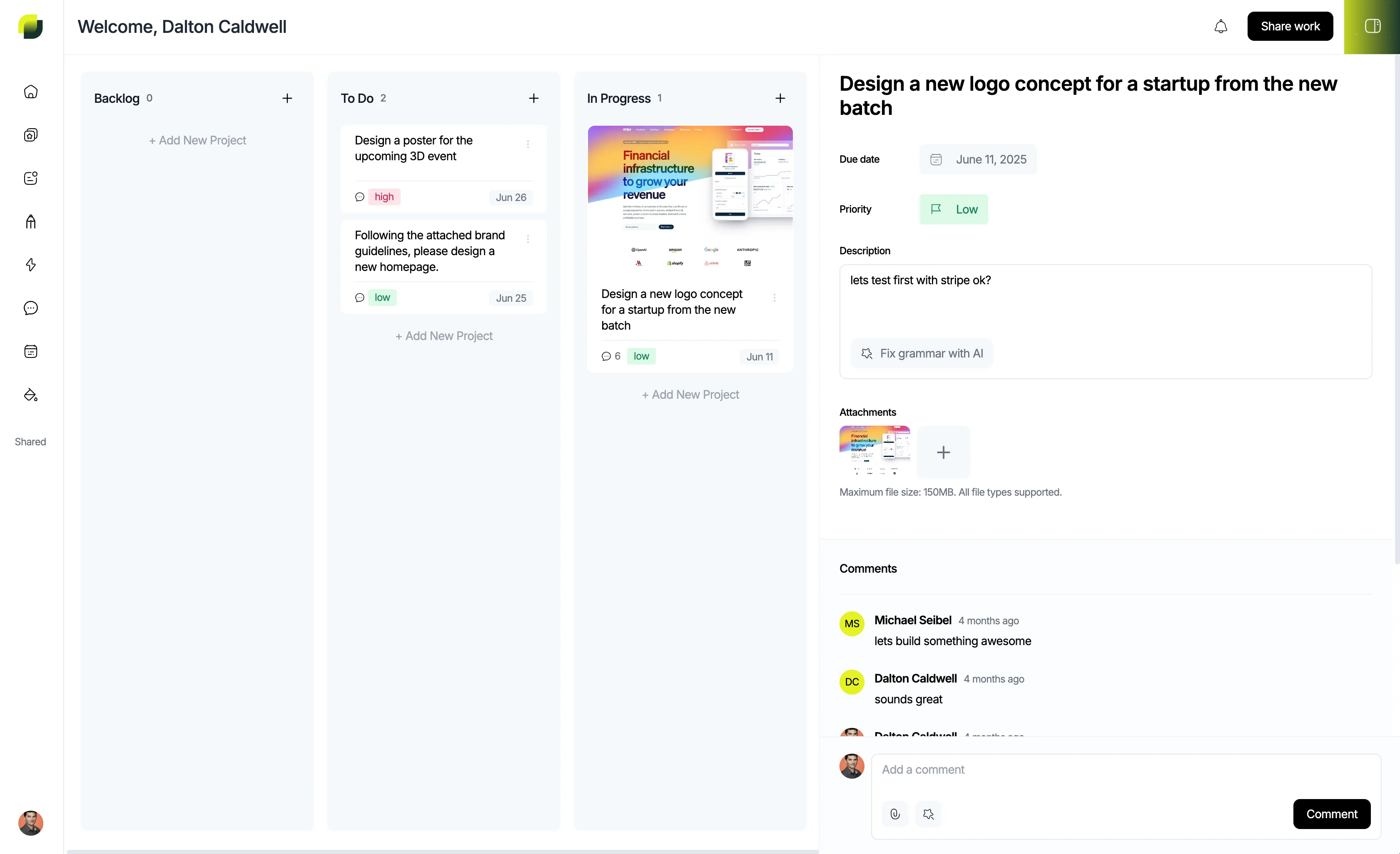The height and width of the screenshot is (854, 1400).
Task: Click Fix grammar with AI
Action: 922,353
